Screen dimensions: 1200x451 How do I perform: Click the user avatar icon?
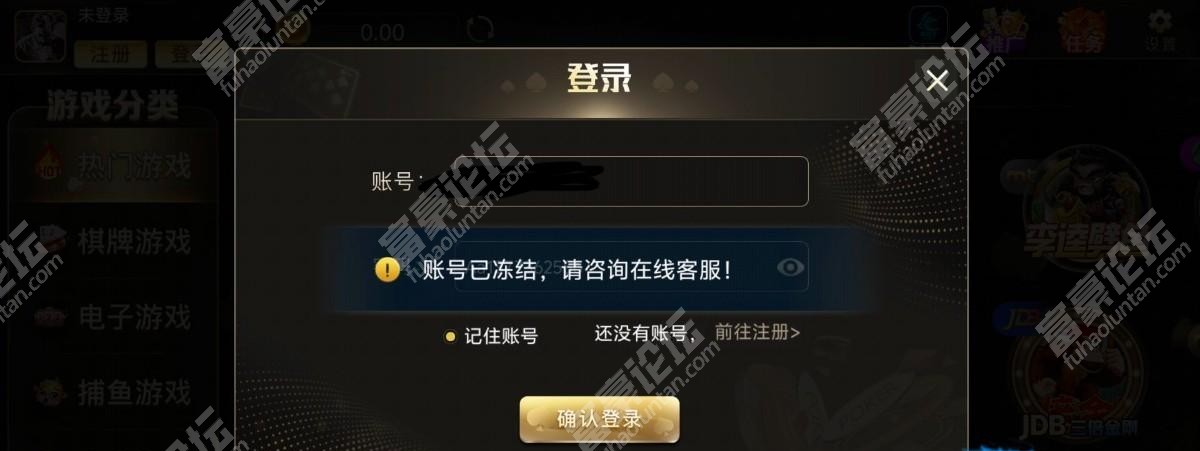coord(40,37)
